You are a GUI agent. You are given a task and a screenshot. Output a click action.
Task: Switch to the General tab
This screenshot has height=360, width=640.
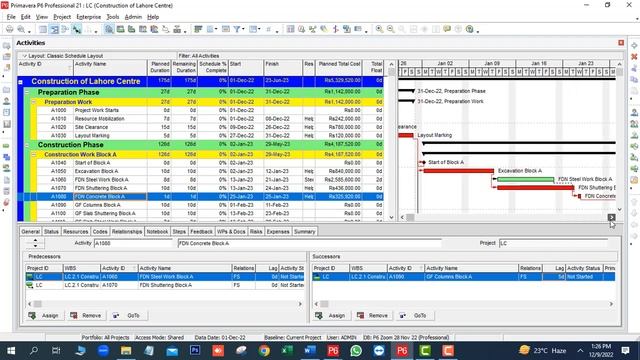[31, 231]
